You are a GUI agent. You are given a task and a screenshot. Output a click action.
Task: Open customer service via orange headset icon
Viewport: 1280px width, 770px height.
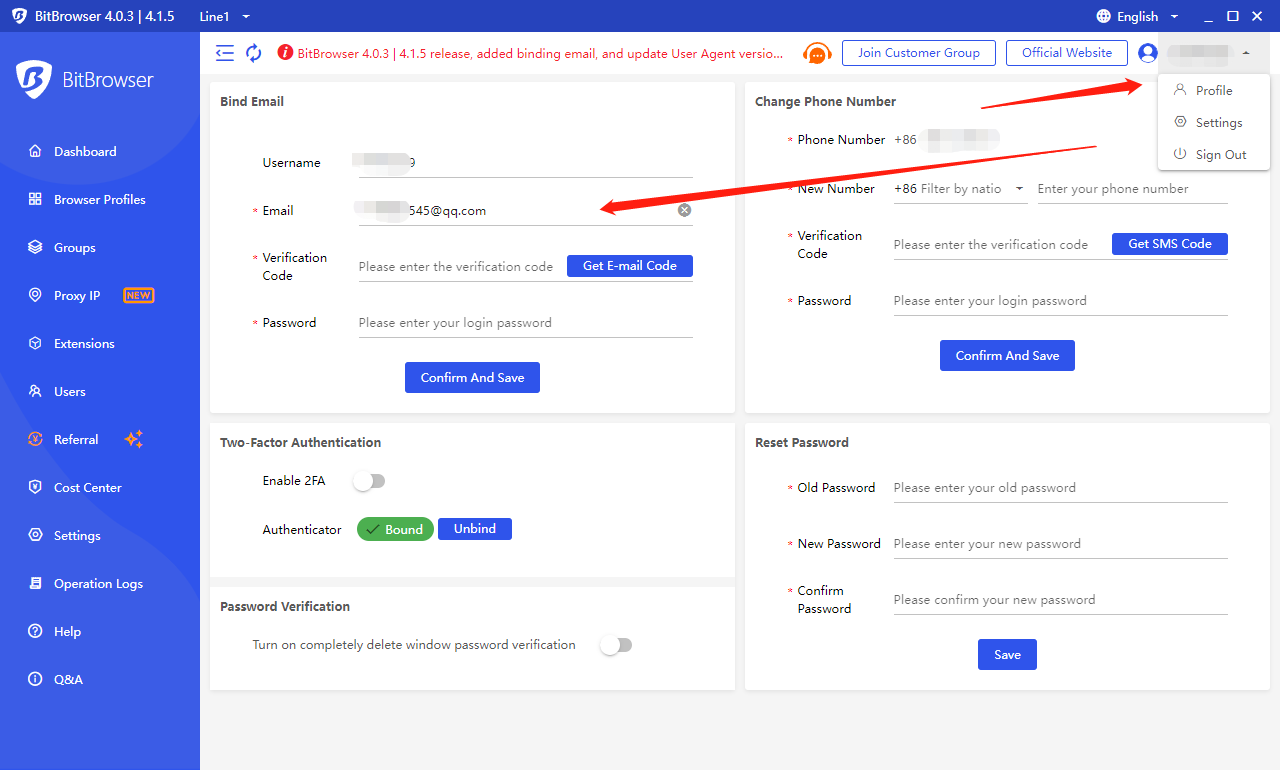coord(818,54)
